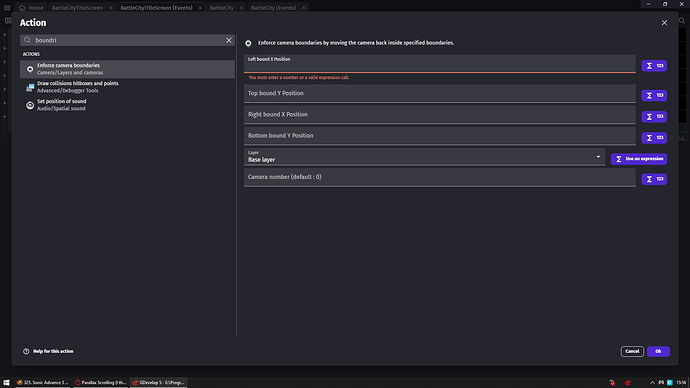Switch to BattleCityTitleScreen (Events) tab

156,7
